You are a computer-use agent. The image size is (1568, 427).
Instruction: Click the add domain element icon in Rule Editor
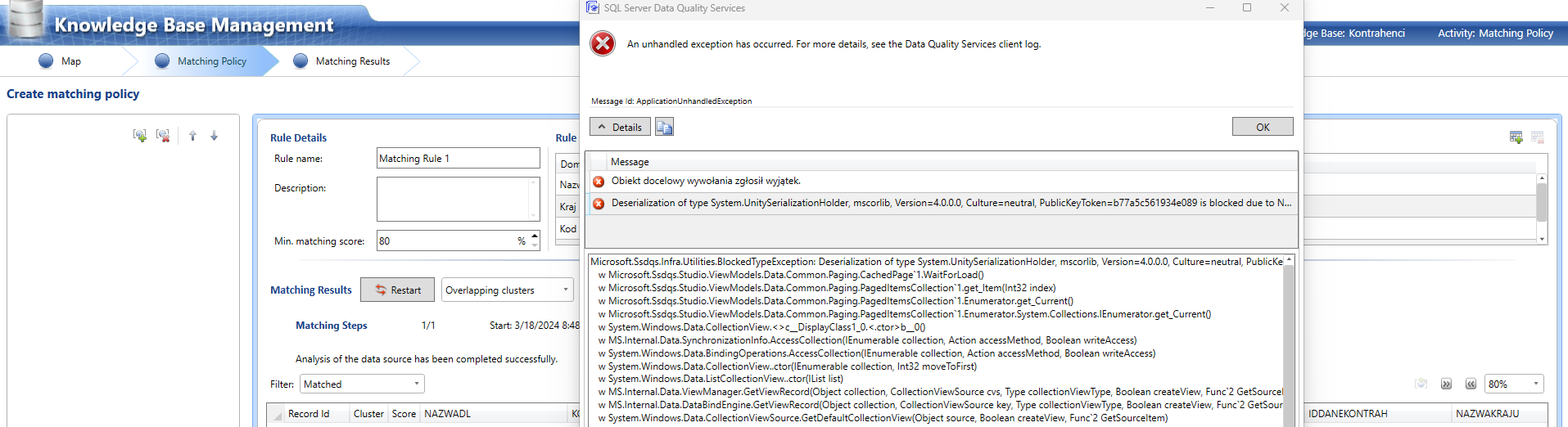(x=1516, y=137)
